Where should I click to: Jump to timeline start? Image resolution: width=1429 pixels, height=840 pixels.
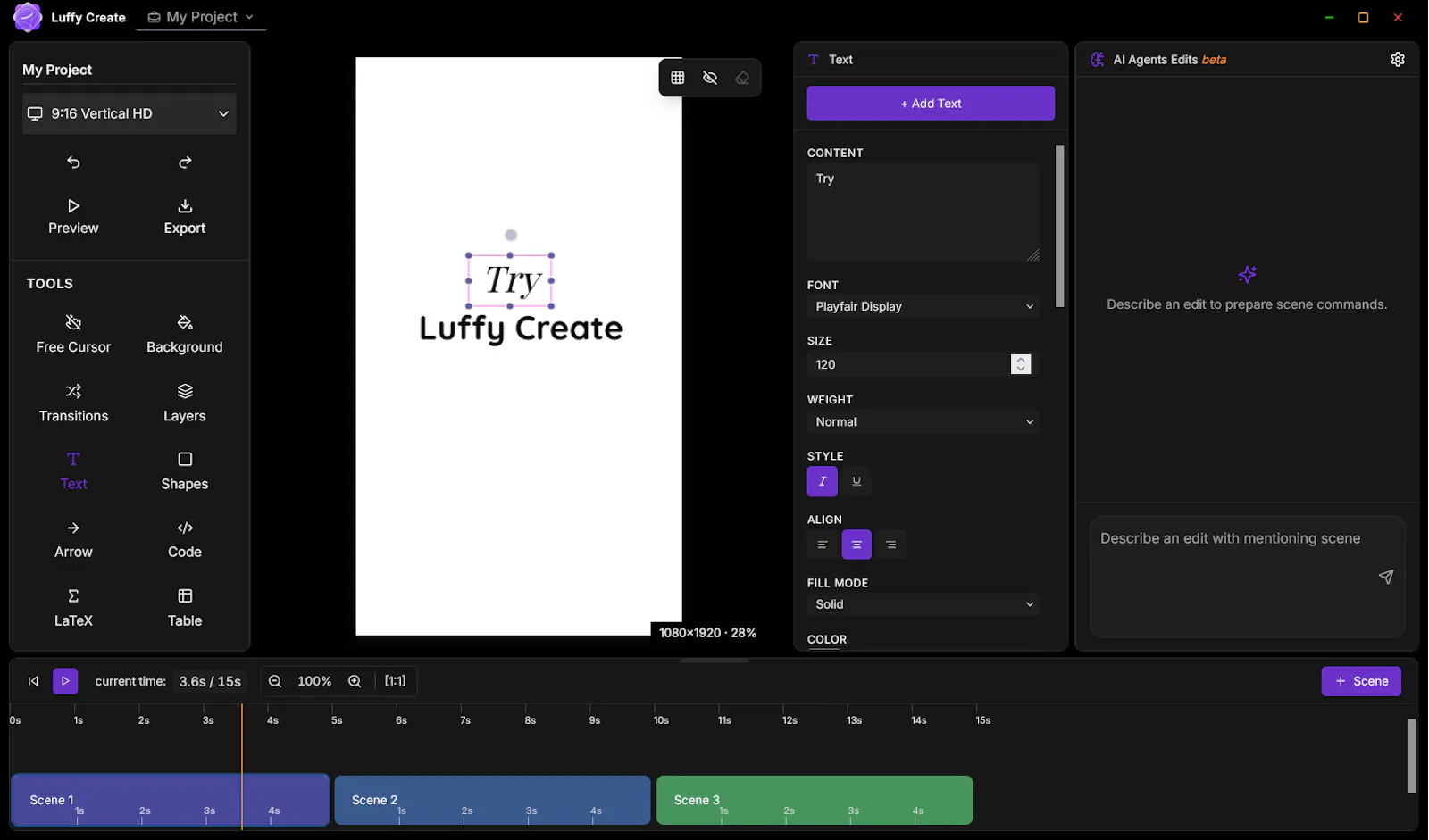(x=33, y=681)
